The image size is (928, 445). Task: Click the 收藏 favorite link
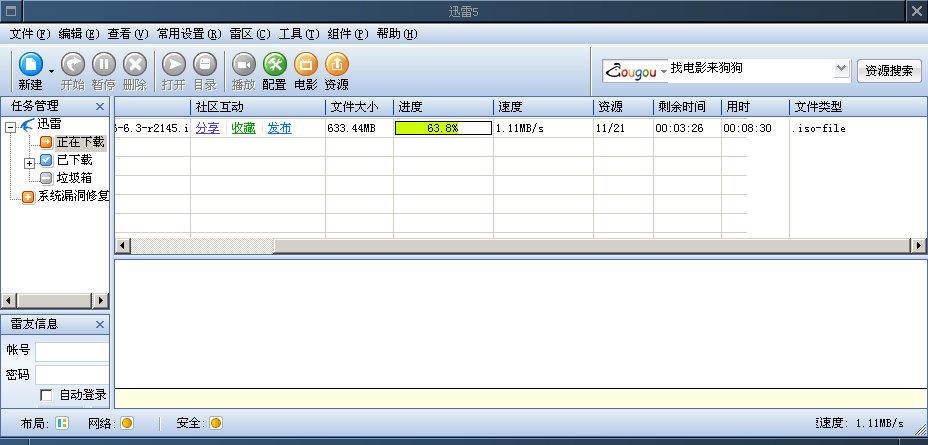pos(243,128)
